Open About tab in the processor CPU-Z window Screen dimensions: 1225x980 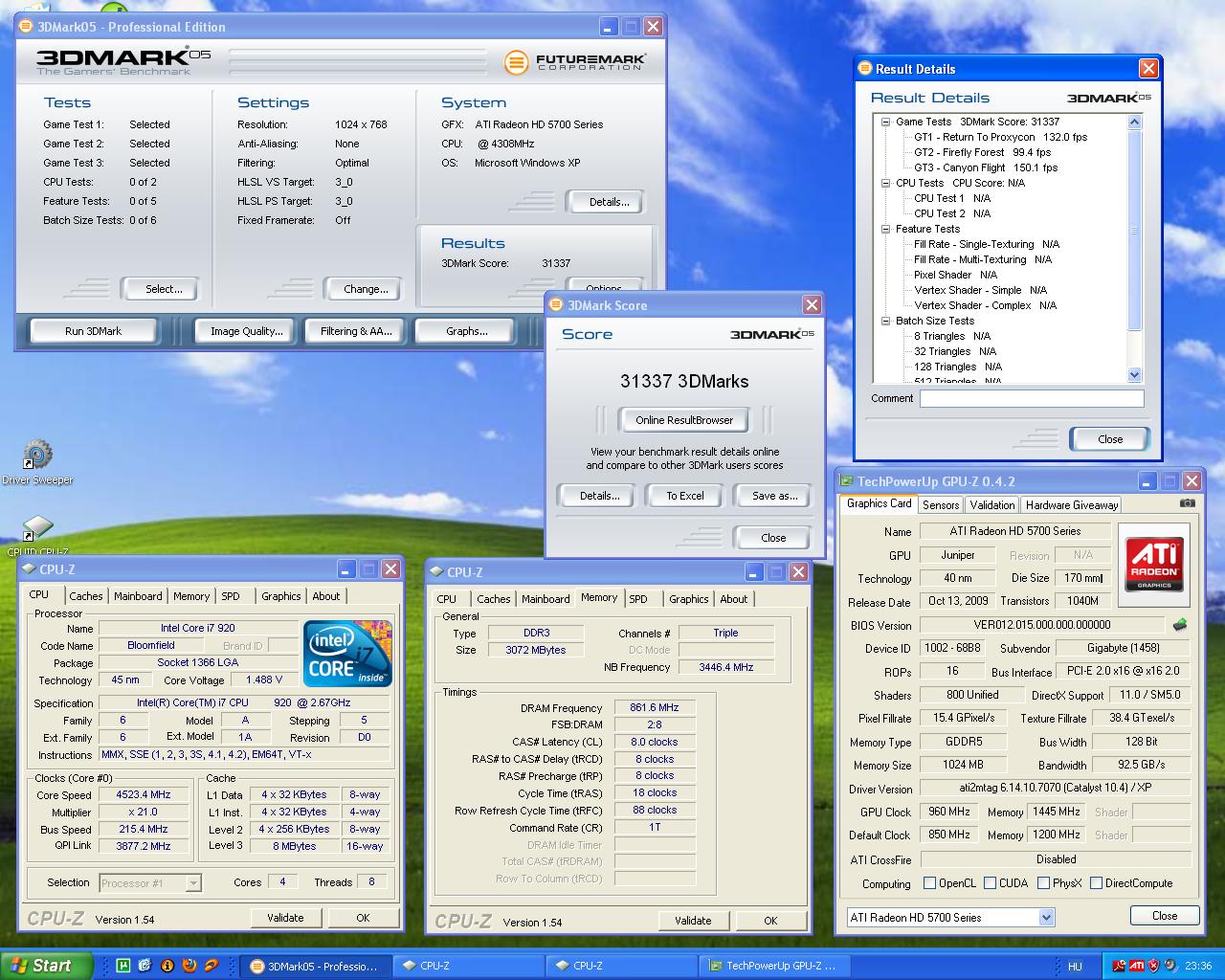(326, 596)
